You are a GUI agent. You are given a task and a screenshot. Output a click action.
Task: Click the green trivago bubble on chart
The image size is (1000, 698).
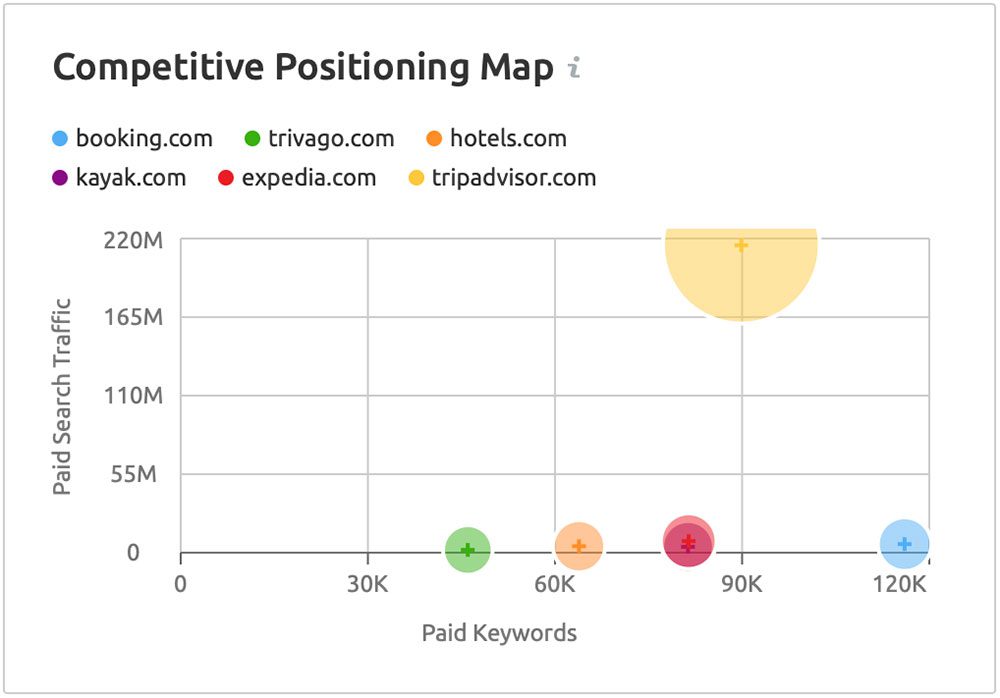tap(467, 550)
